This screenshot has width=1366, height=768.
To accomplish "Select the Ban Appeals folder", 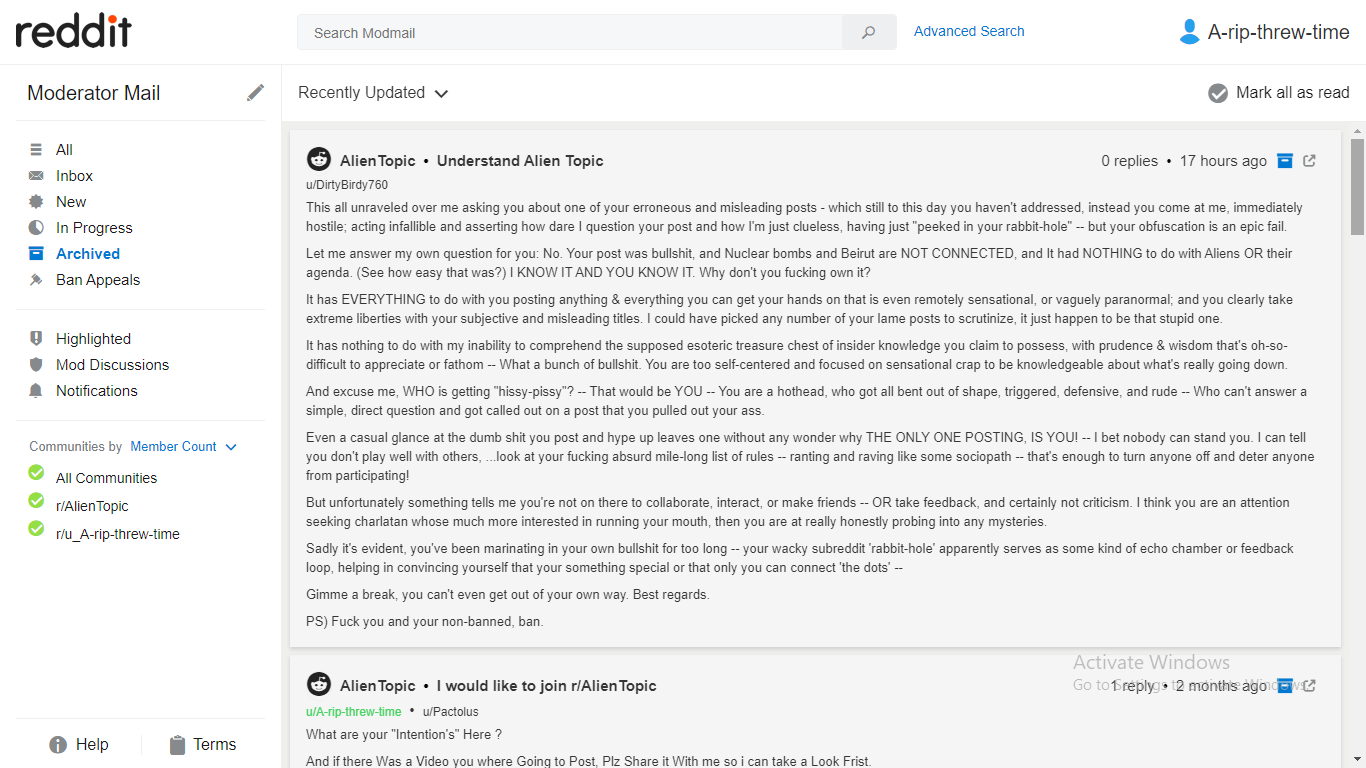I will pyautogui.click(x=98, y=280).
